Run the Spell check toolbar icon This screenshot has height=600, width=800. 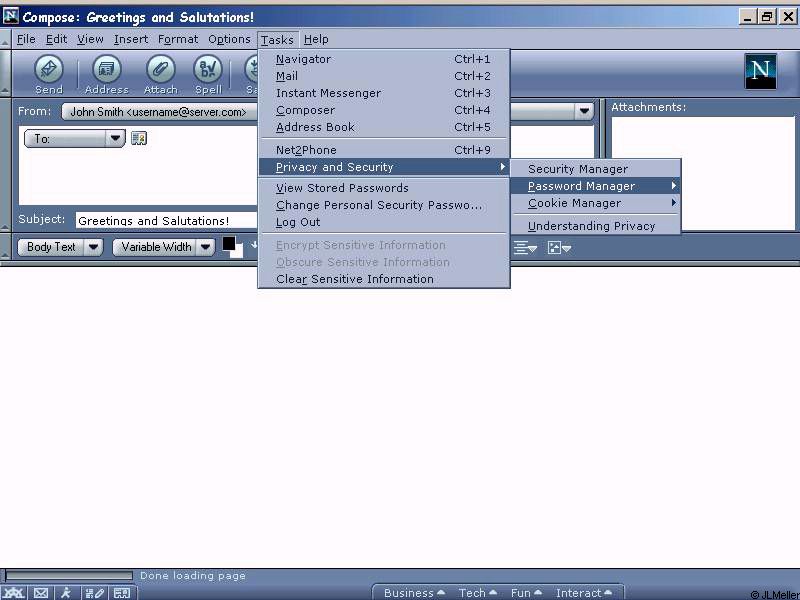208,74
